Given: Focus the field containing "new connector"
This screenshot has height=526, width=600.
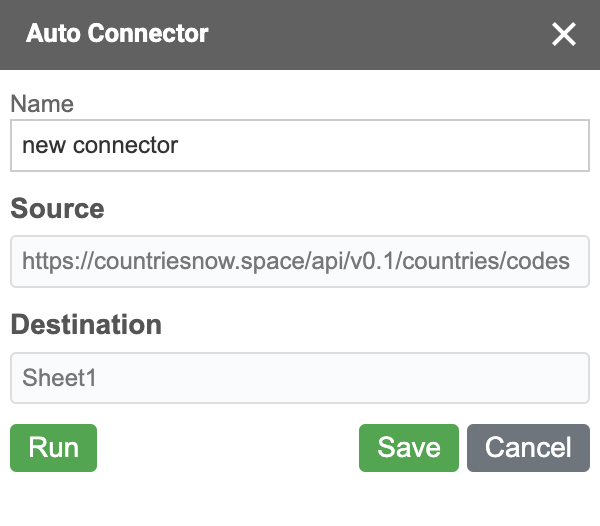Looking at the screenshot, I should pos(300,145).
